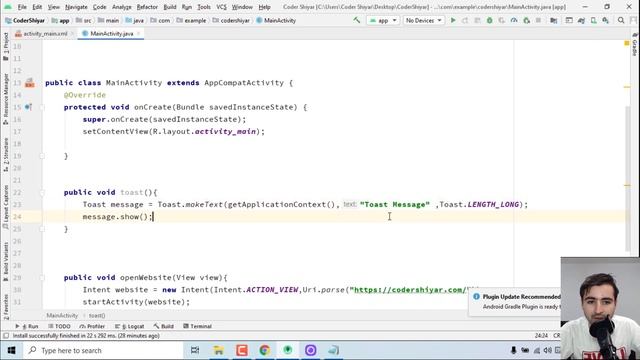640x360 pixels.
Task: Click the codershiyar.com URL in code
Action: coord(409,290)
